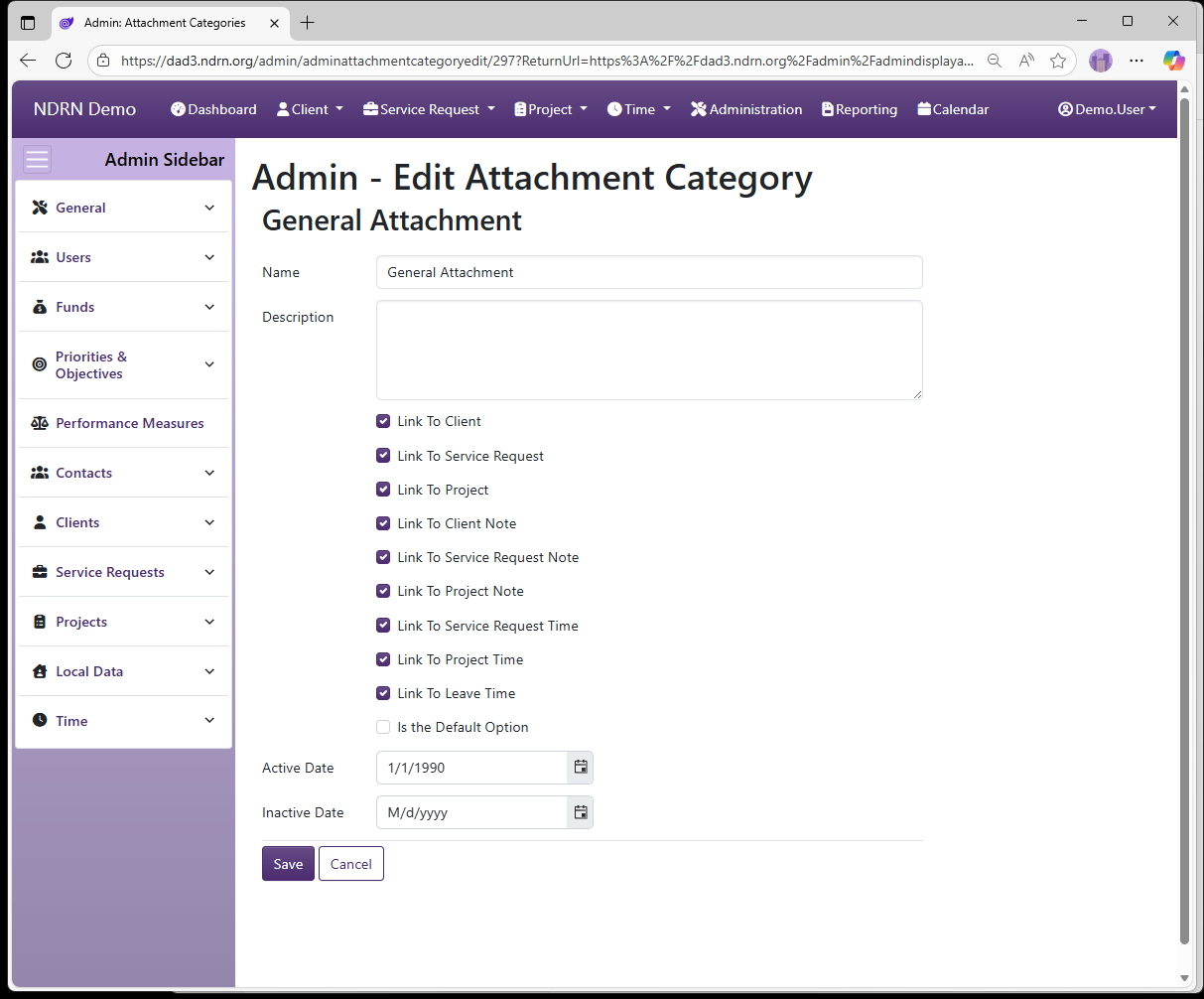
Task: Open a new browser tab
Action: 308,22
